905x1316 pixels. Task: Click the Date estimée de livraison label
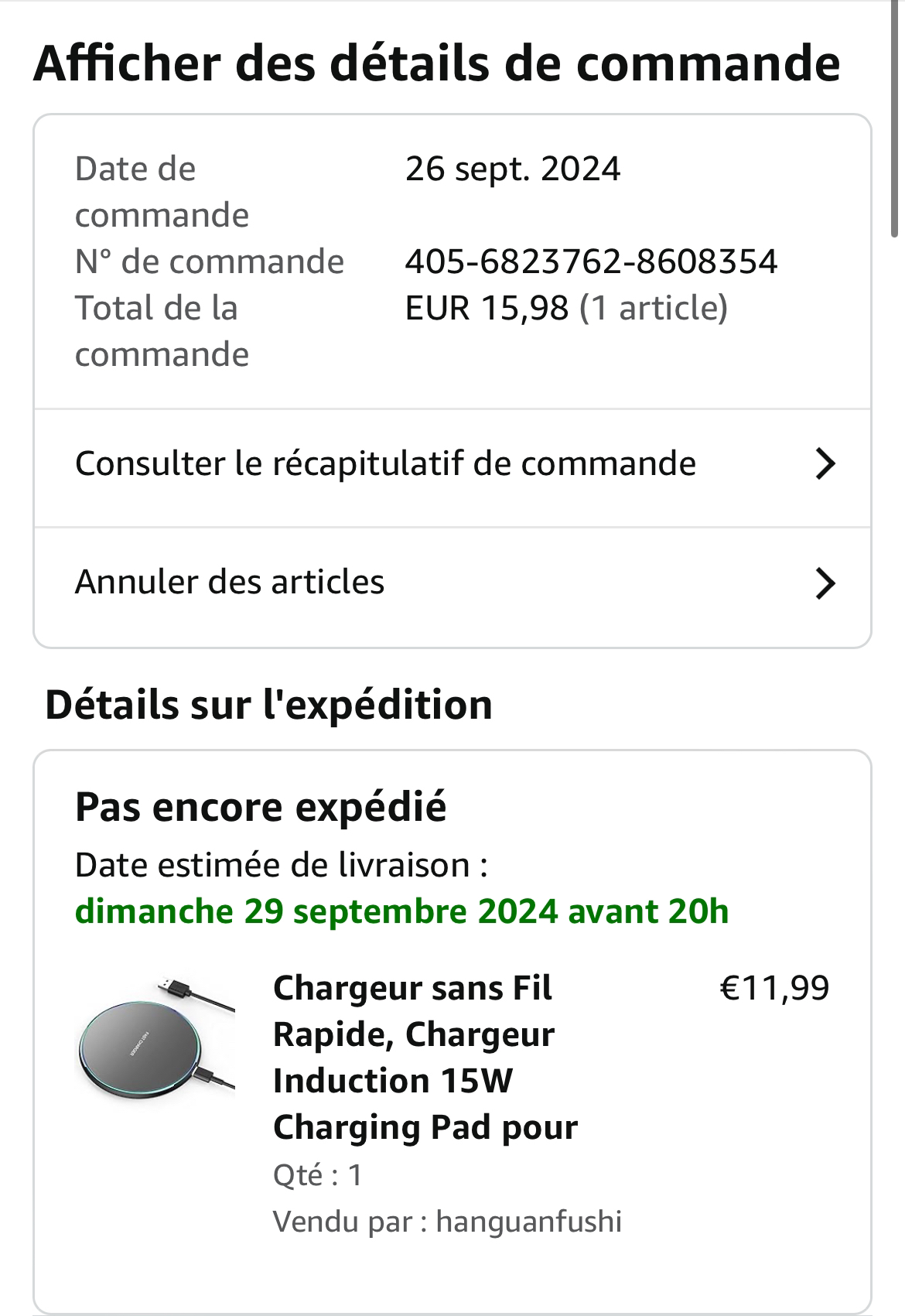281,865
